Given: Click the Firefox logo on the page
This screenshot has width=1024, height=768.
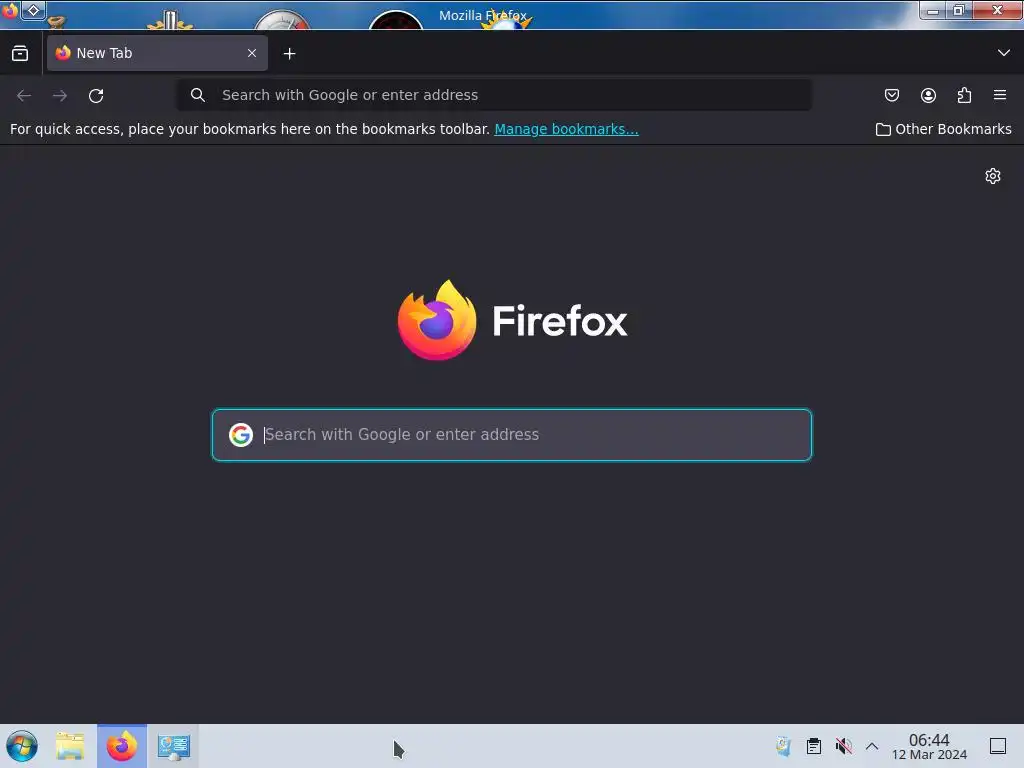Looking at the screenshot, I should coord(513,320).
